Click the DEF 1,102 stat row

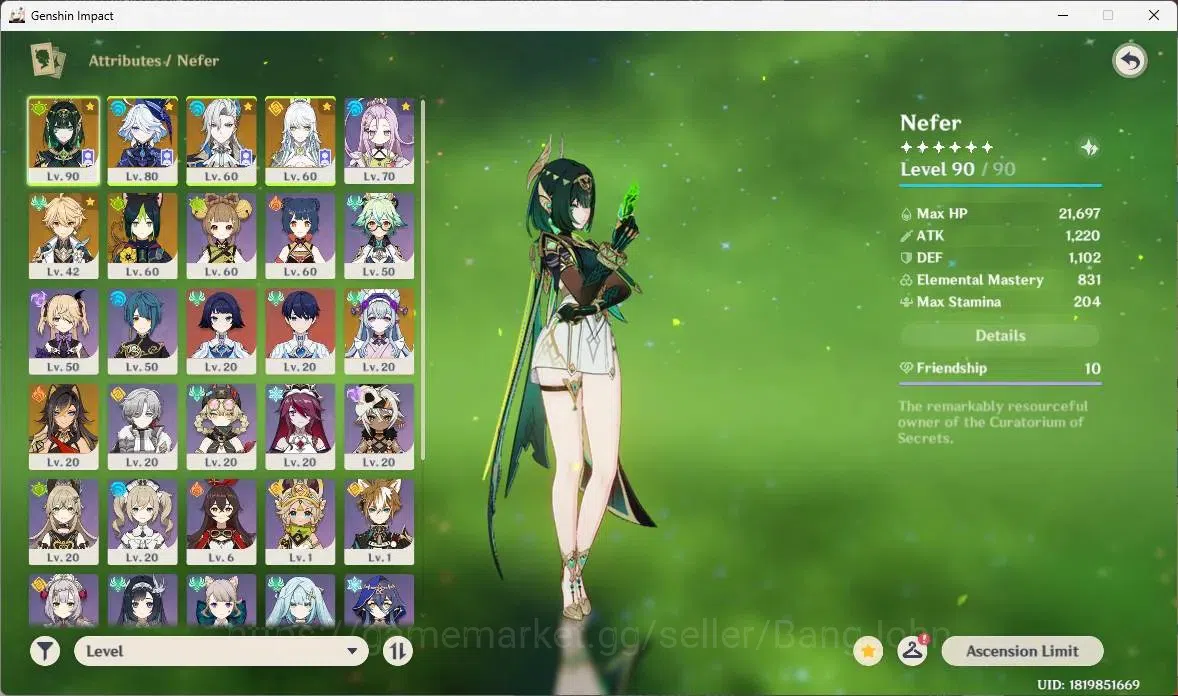(1000, 258)
